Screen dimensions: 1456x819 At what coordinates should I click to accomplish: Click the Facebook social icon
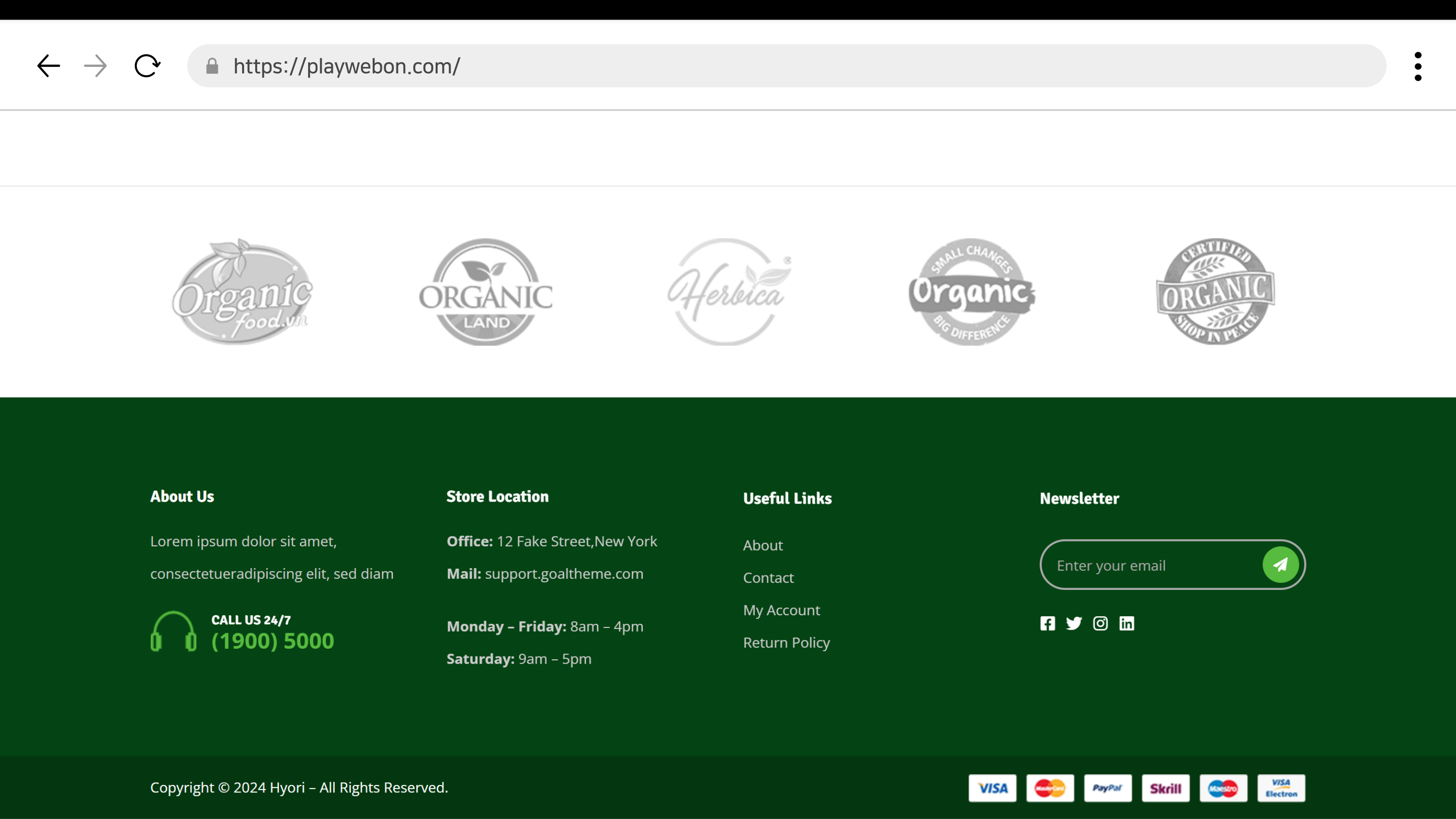coord(1047,623)
